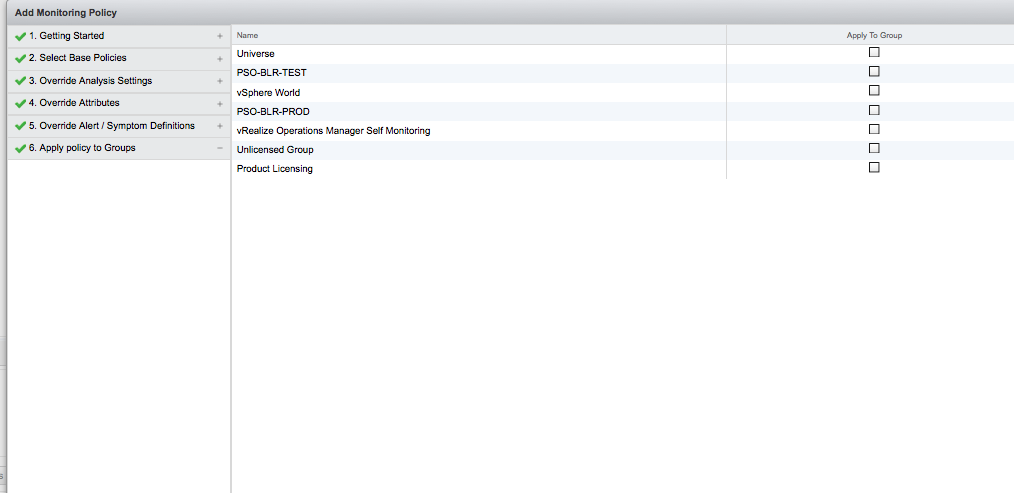Apply policy to PSO-BLR-PROD group checkbox

click(874, 110)
